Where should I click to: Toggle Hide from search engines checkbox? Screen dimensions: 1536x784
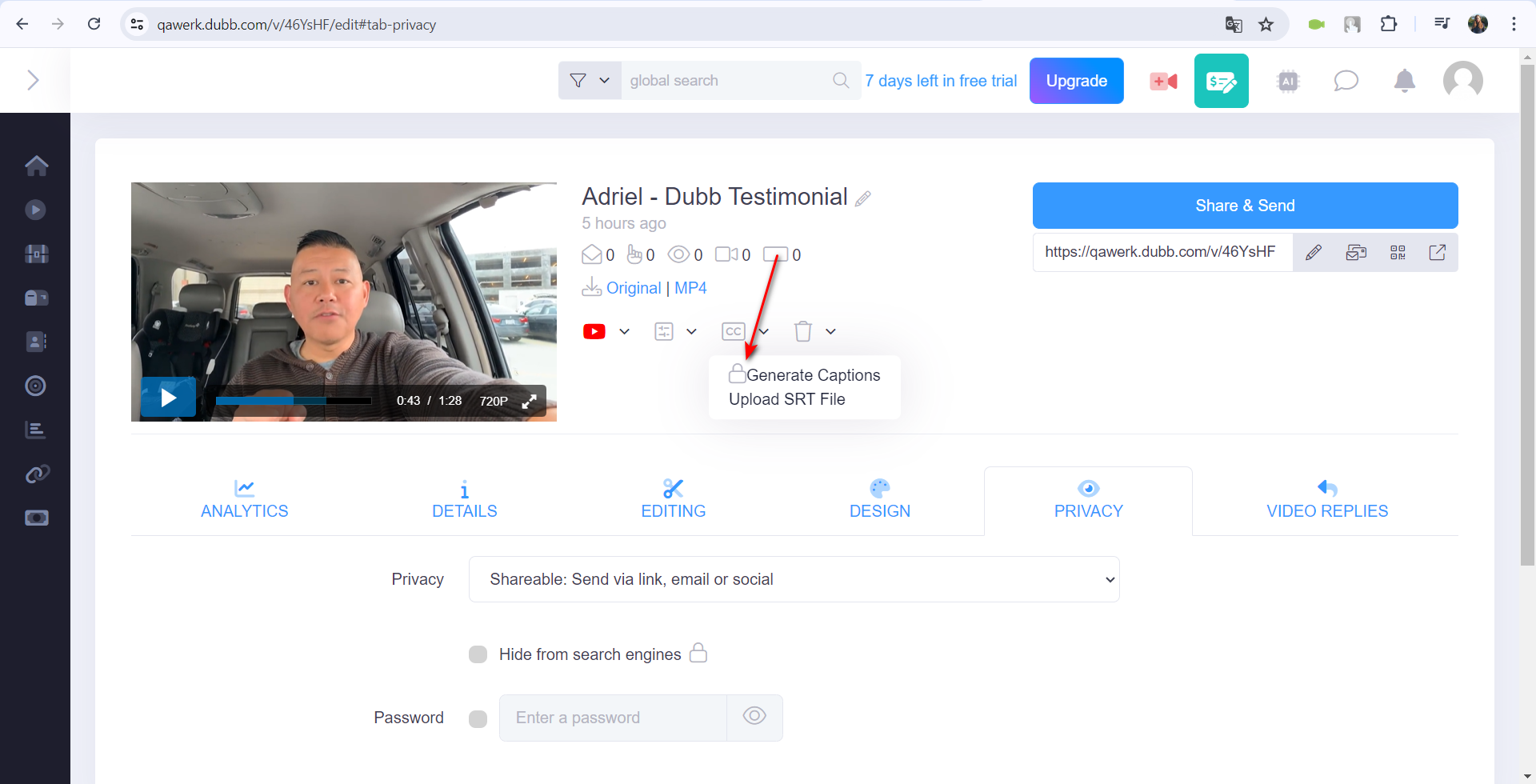[478, 654]
